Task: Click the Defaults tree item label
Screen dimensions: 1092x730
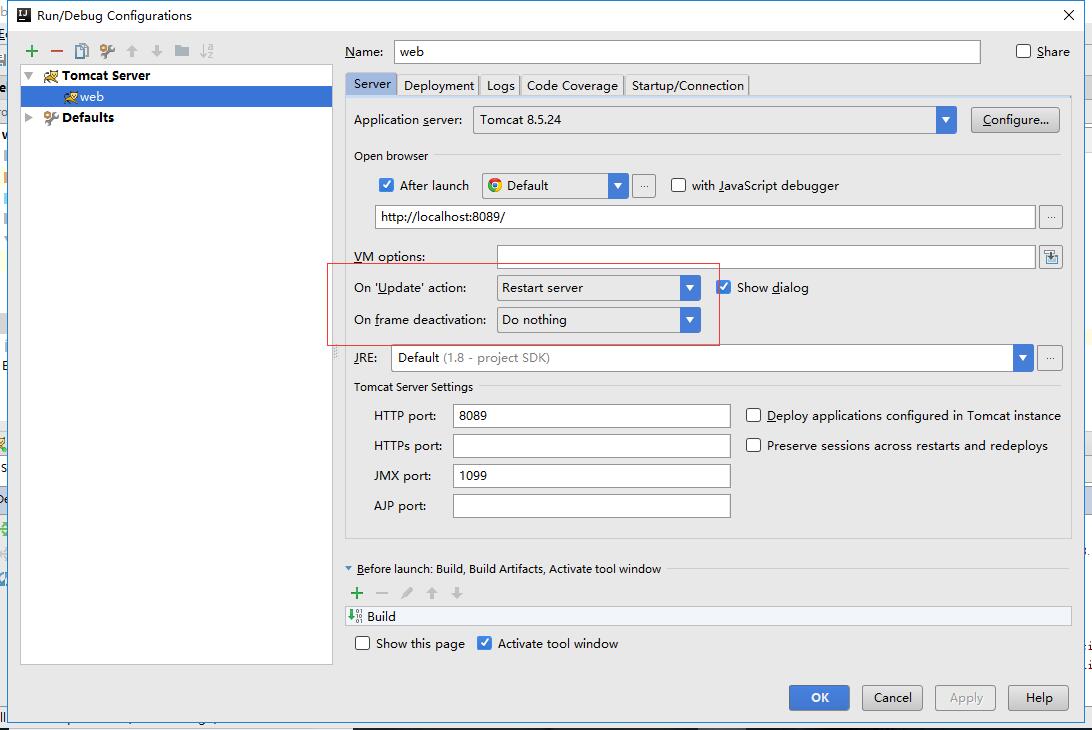Action: pyautogui.click(x=88, y=117)
